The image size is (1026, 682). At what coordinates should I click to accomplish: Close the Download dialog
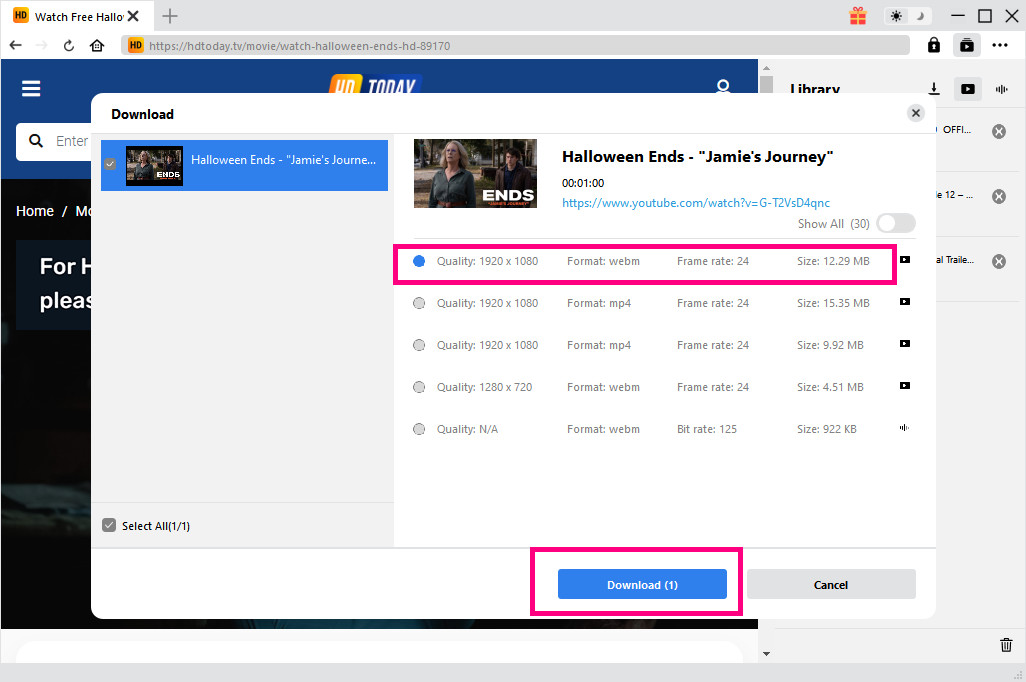coord(916,113)
